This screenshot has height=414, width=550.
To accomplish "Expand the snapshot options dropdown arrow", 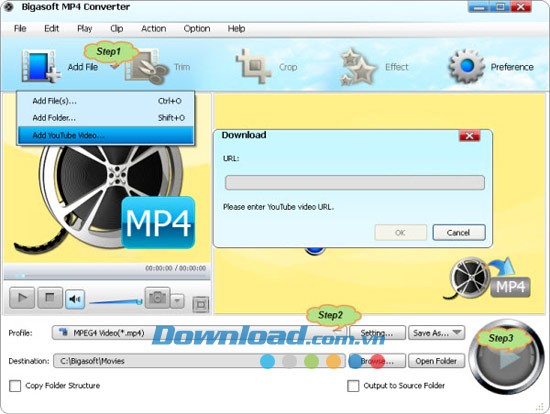I will pyautogui.click(x=177, y=301).
